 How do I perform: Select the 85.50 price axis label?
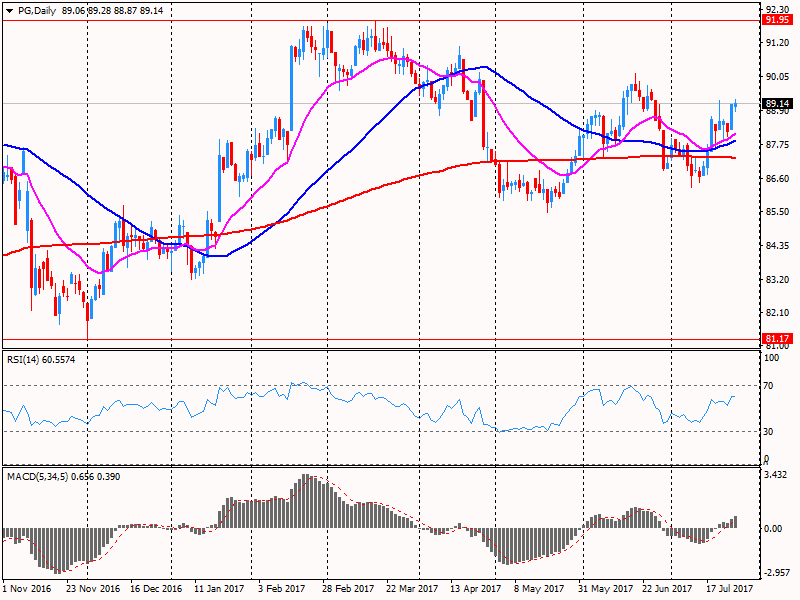(x=777, y=212)
